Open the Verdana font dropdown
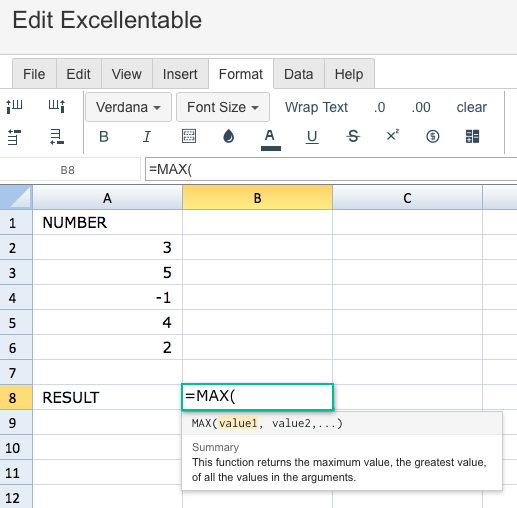Viewport: 517px width, 508px height. click(128, 107)
